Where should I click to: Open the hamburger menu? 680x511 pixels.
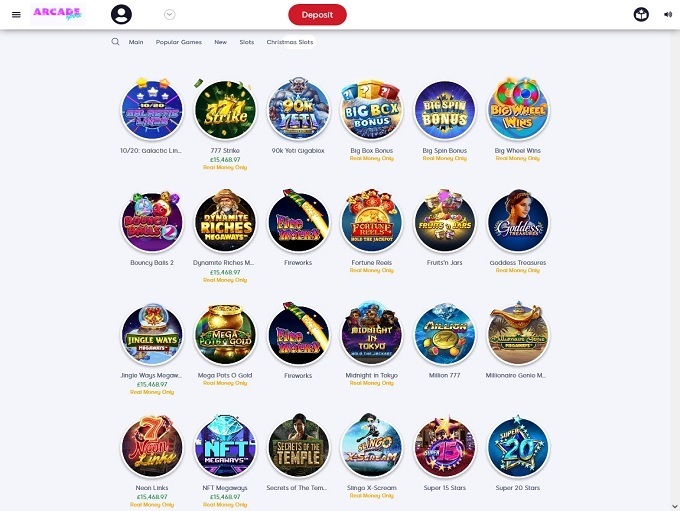(x=16, y=15)
